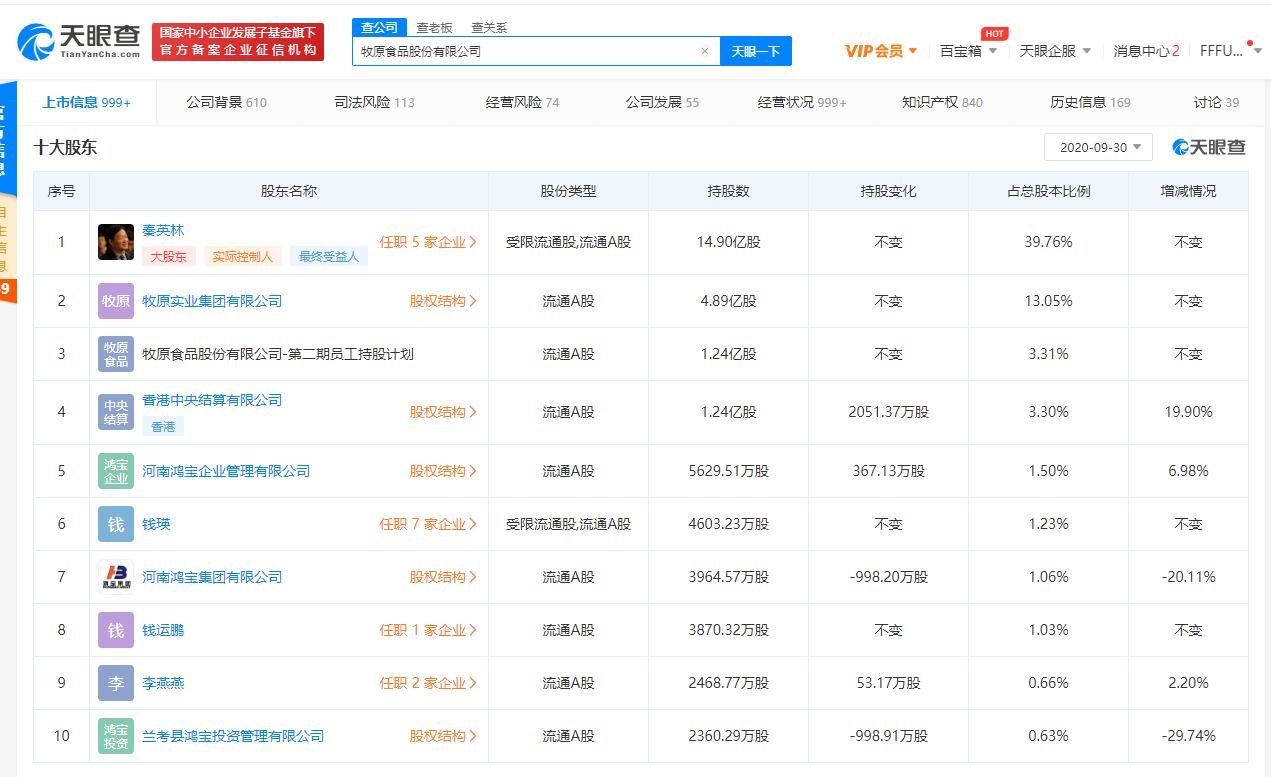Screen dimensions: 1271x777
Task: Select the 经营状况 tab
Action: click(x=802, y=102)
